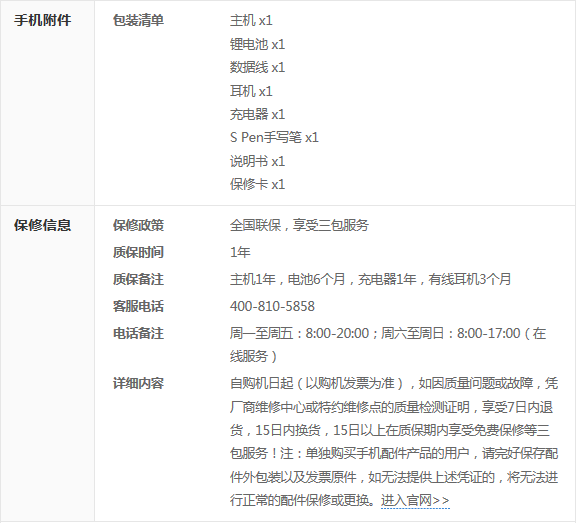Select the 说明书 x1 list entry

pos(258,161)
